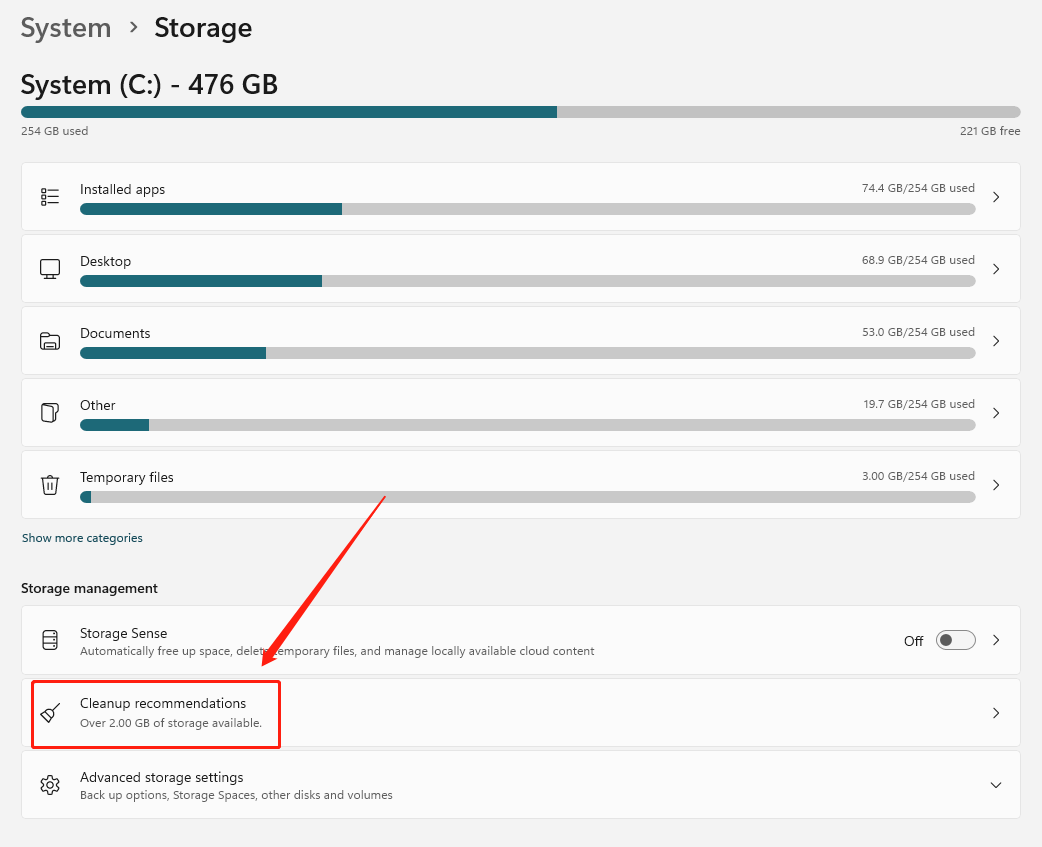Open the Cleanup recommendations entry

(163, 704)
